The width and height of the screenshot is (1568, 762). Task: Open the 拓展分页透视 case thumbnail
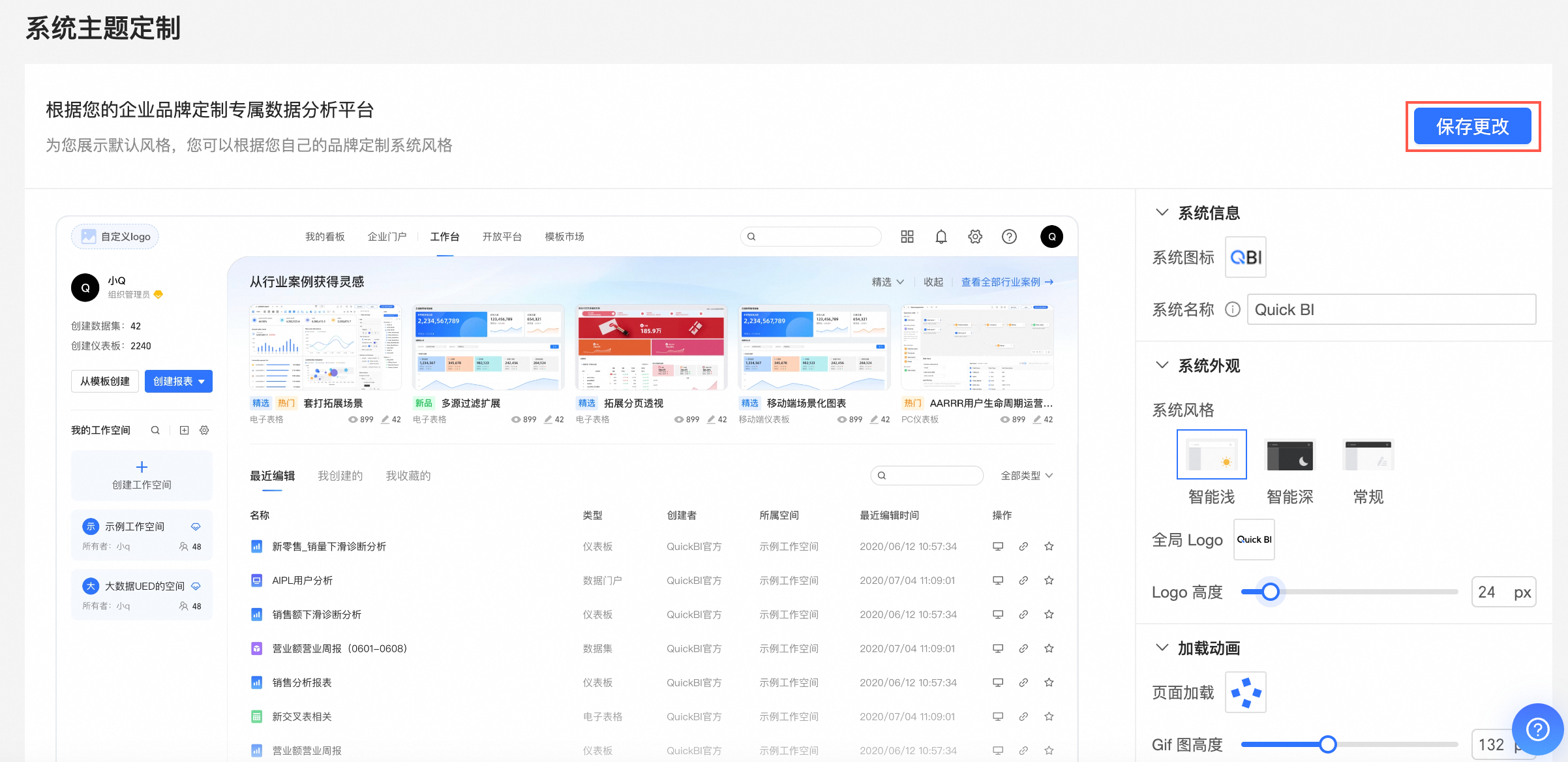click(x=650, y=347)
